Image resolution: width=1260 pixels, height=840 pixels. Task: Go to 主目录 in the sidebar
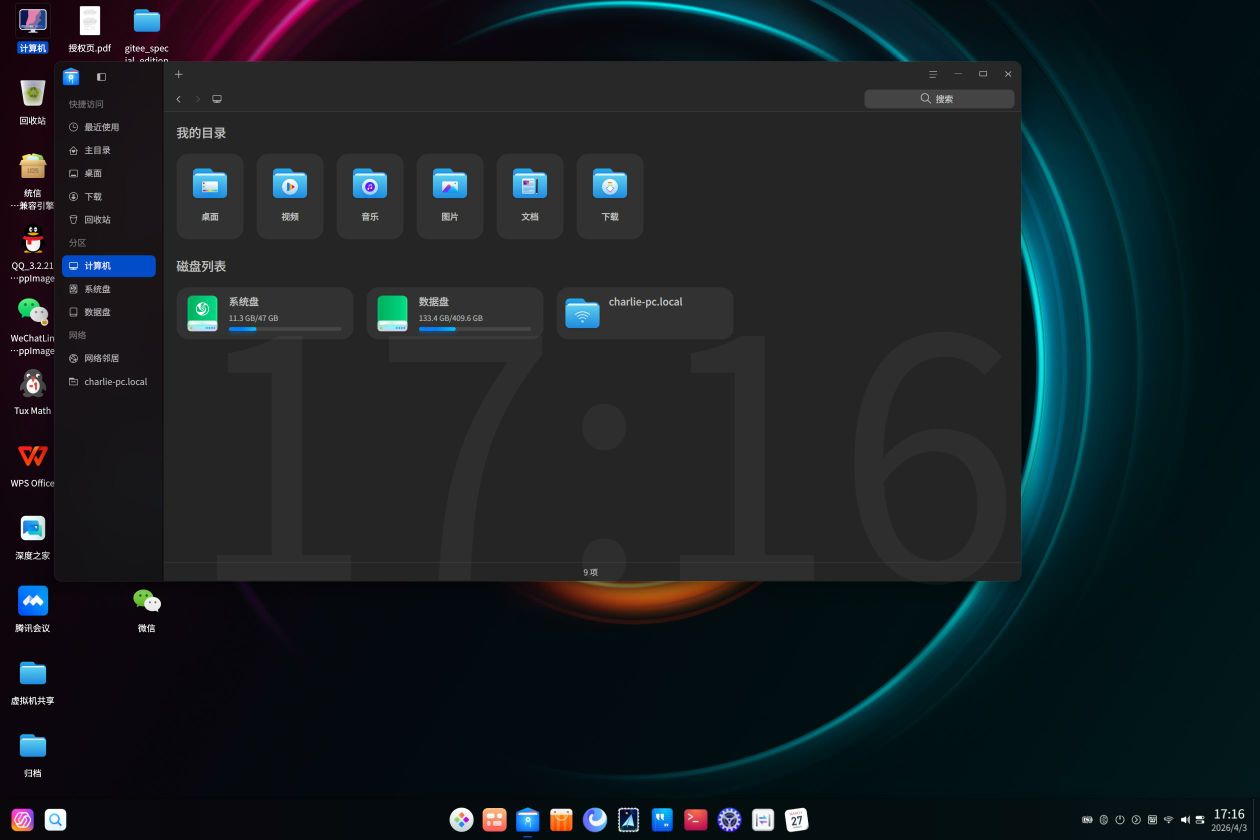click(97, 150)
